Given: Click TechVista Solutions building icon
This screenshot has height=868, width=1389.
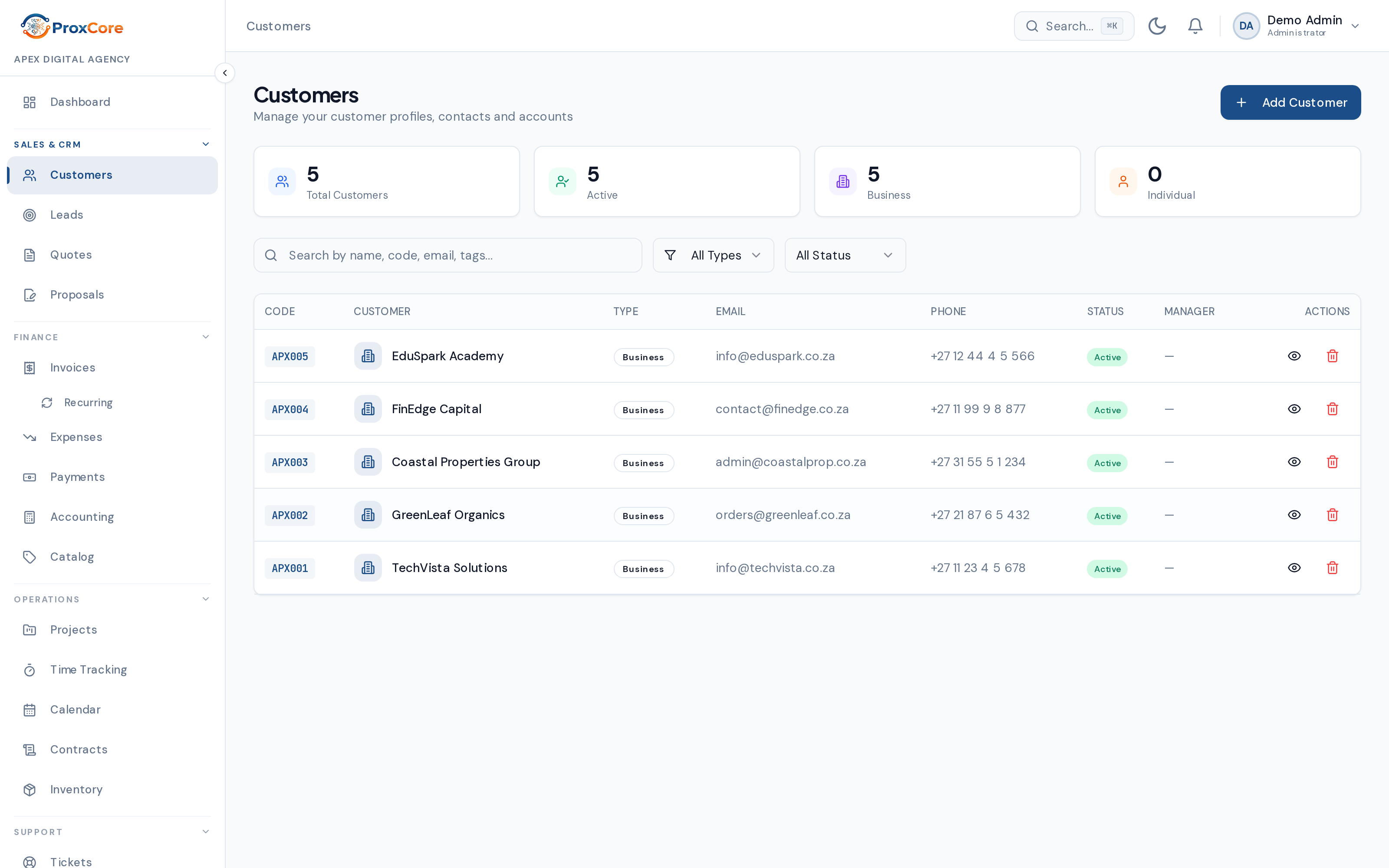Looking at the screenshot, I should coord(368,567).
